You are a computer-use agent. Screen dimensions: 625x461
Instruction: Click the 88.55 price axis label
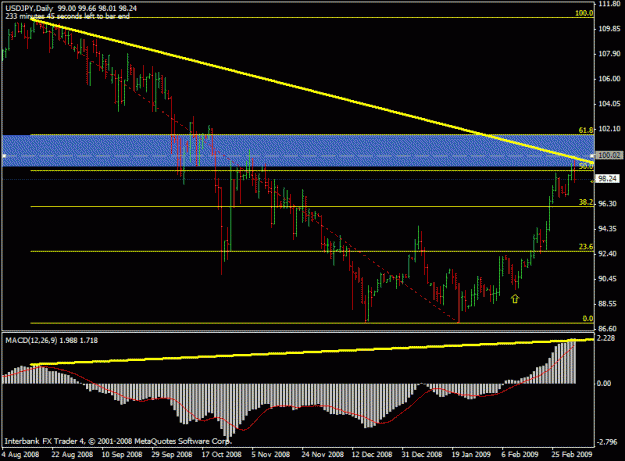coord(607,304)
